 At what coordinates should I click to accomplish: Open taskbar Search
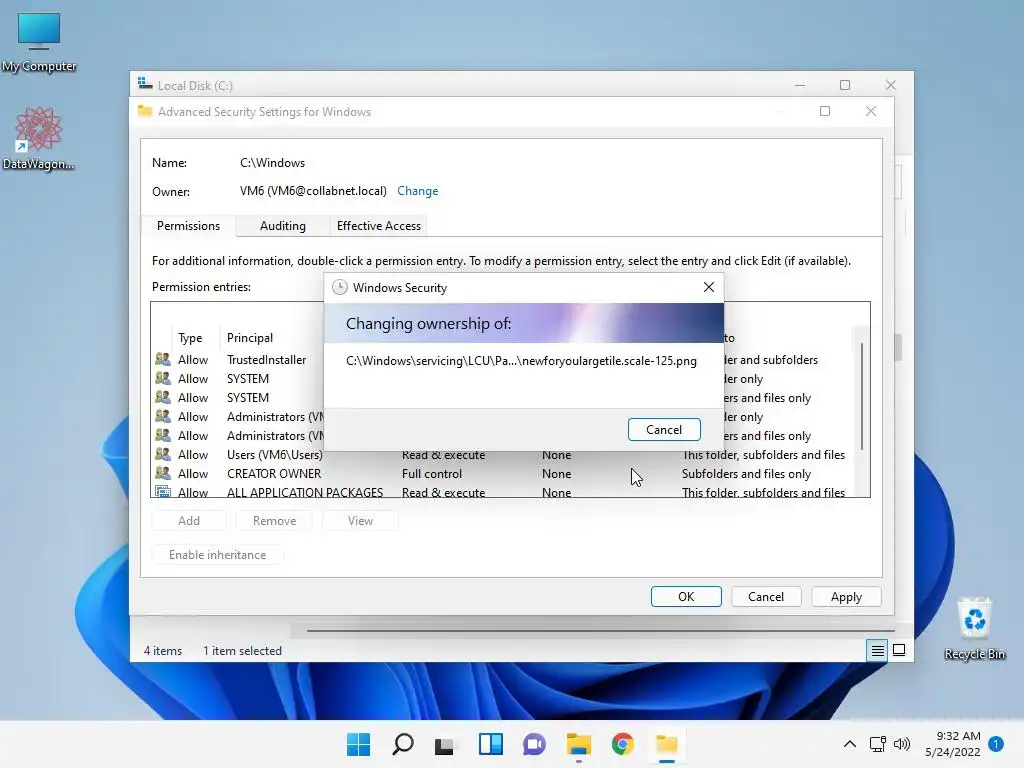402,744
